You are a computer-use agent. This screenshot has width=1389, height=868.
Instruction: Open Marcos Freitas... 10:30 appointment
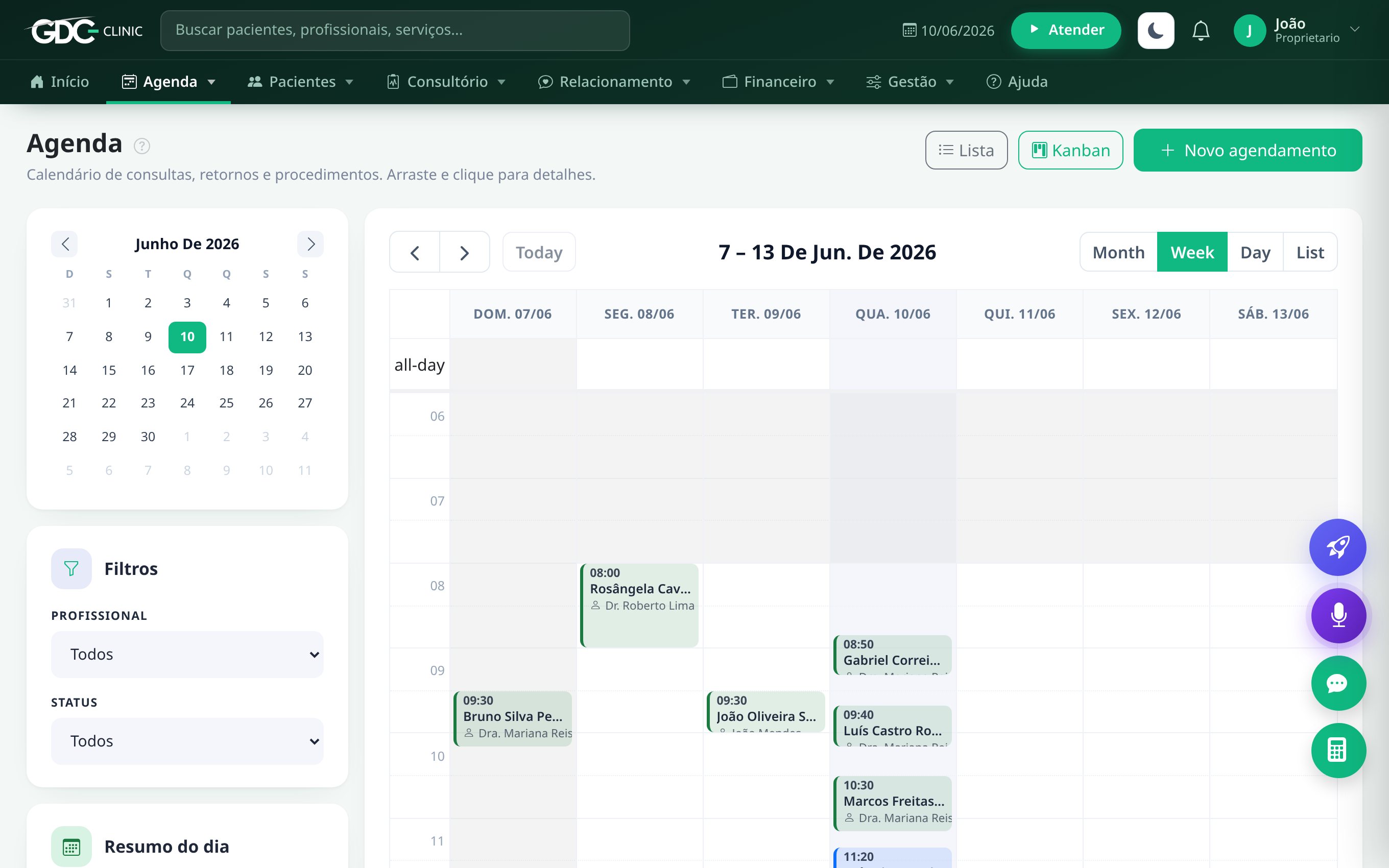coord(893,803)
